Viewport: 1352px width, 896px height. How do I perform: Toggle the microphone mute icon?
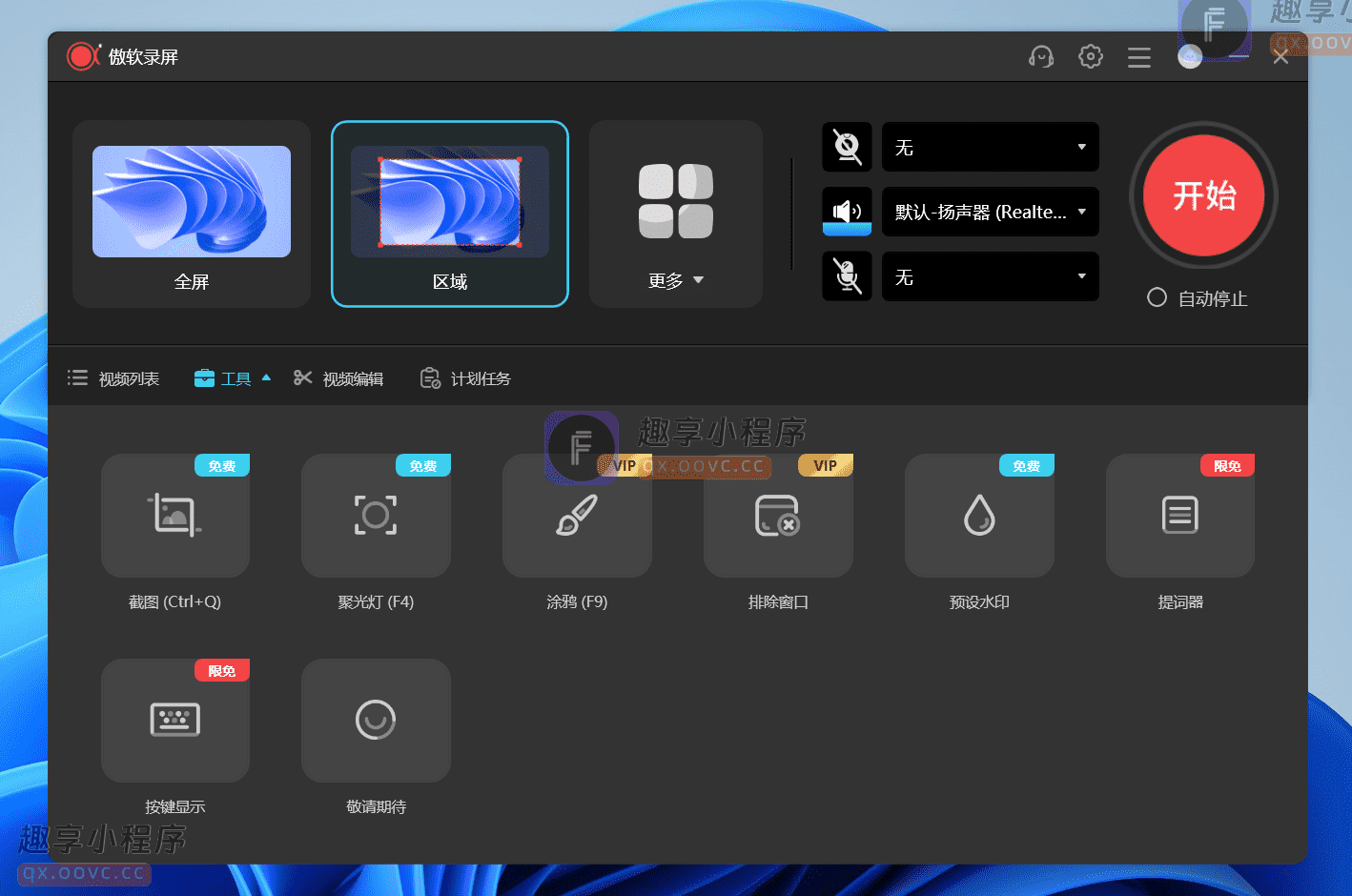pos(848,276)
